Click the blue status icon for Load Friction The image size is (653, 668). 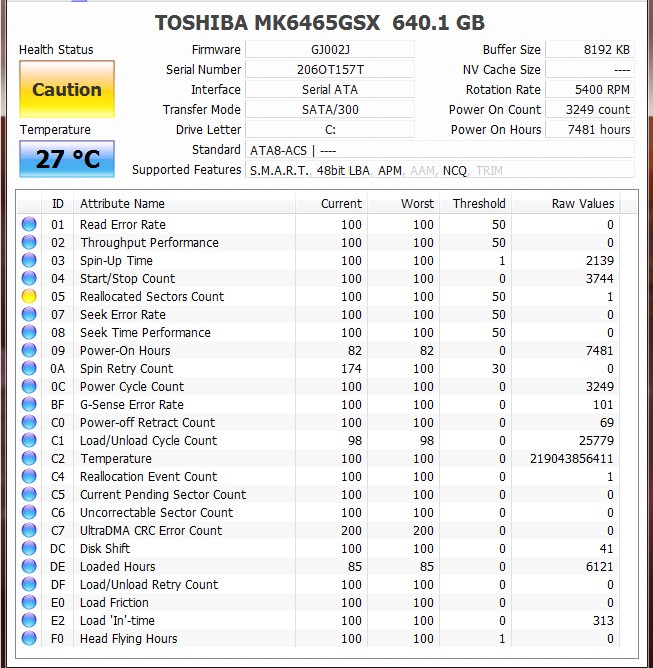(29, 602)
